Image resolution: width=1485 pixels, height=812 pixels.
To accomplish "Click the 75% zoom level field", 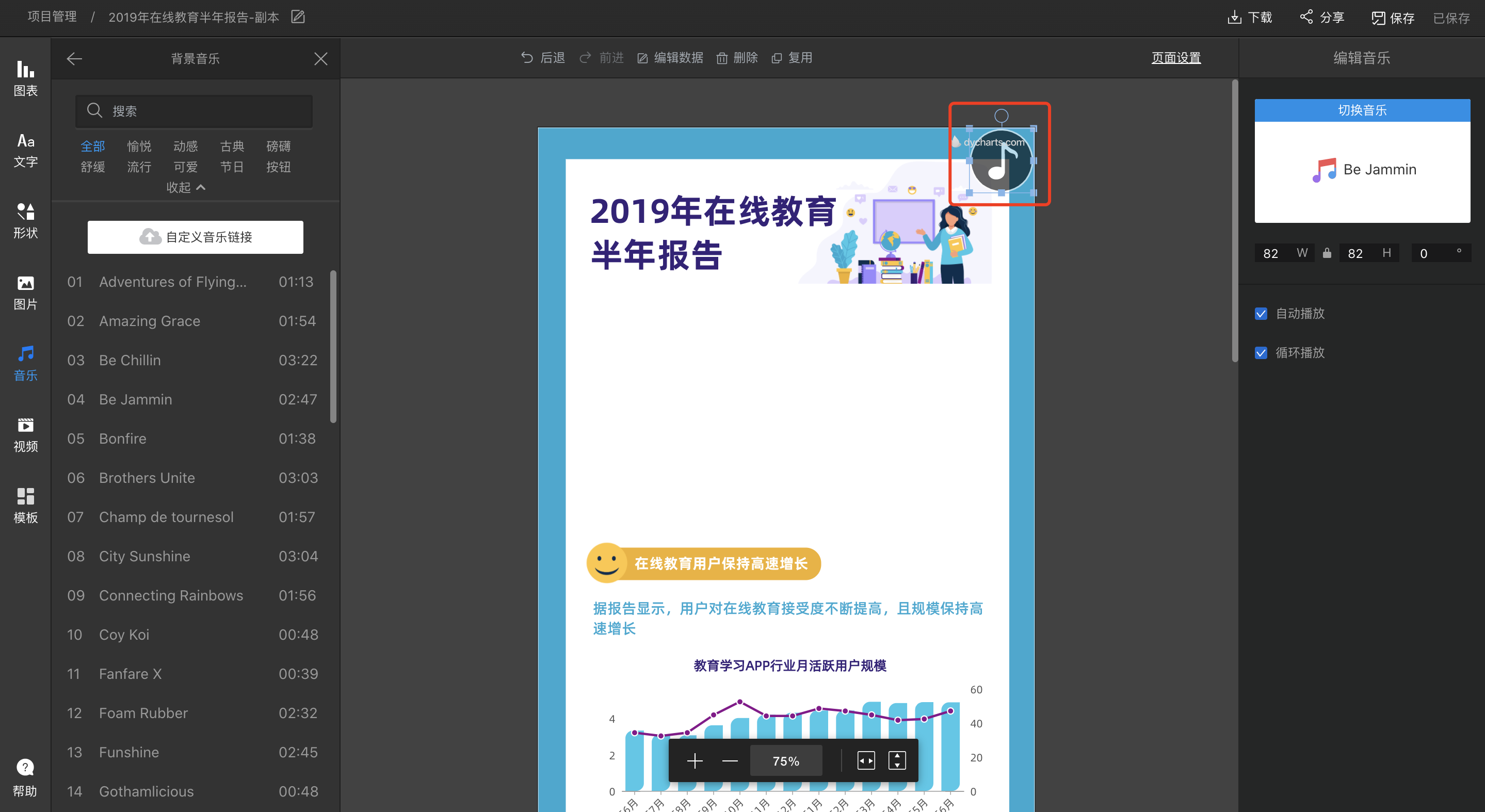I will 786,761.
